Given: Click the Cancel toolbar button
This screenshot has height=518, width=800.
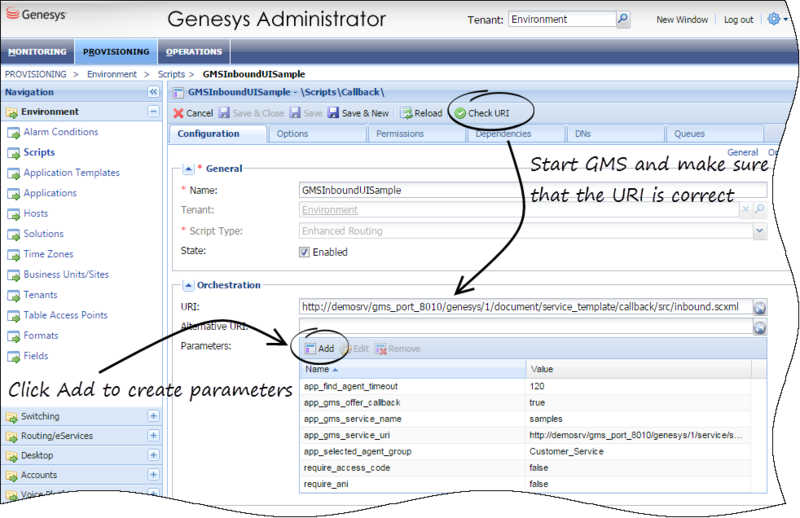Looking at the screenshot, I should point(193,113).
